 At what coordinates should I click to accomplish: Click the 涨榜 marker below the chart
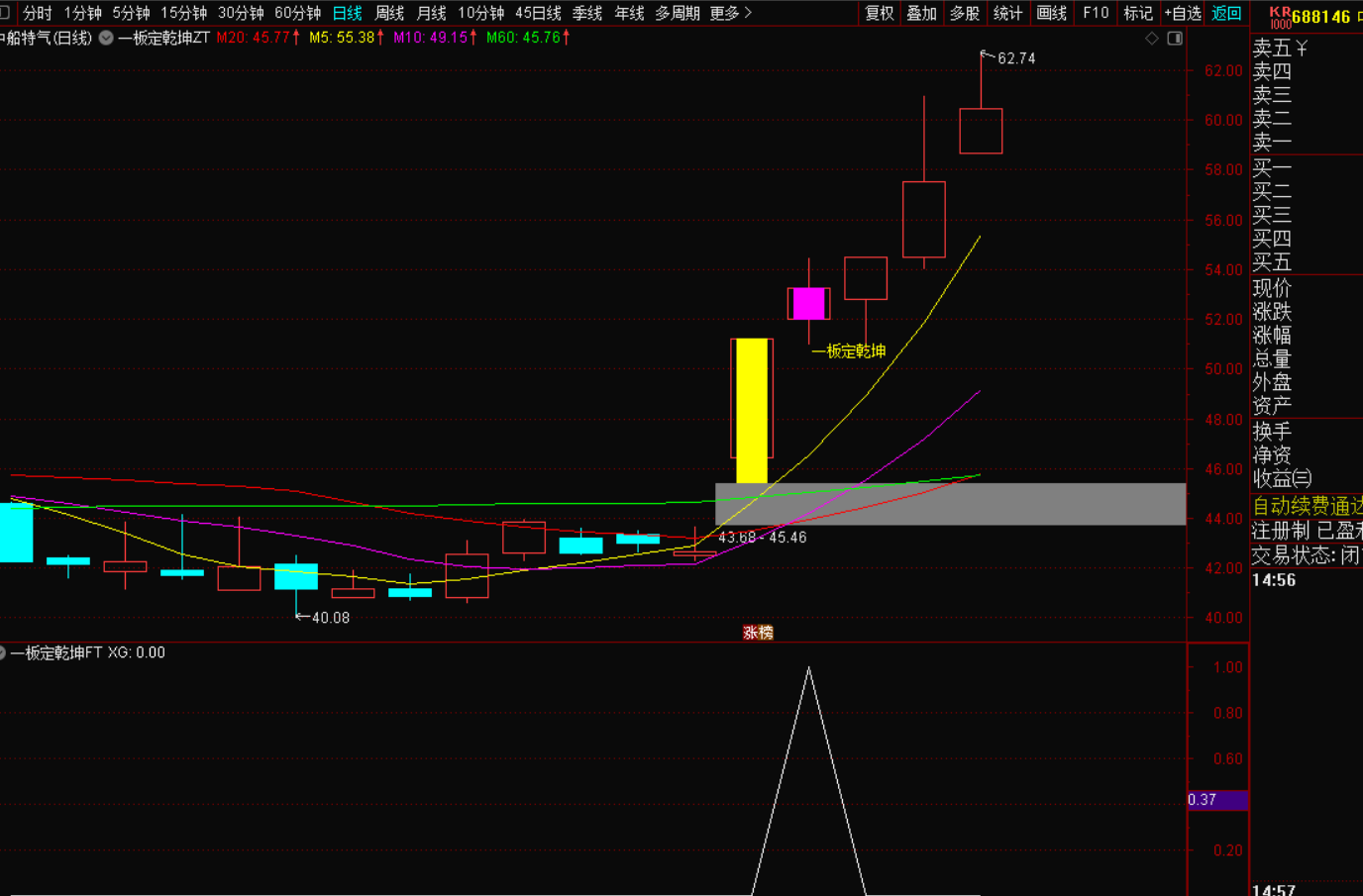[758, 633]
